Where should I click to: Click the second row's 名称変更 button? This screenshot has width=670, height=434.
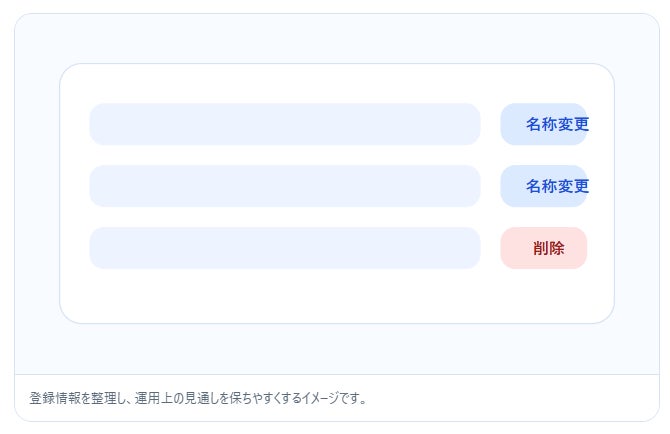(x=544, y=186)
